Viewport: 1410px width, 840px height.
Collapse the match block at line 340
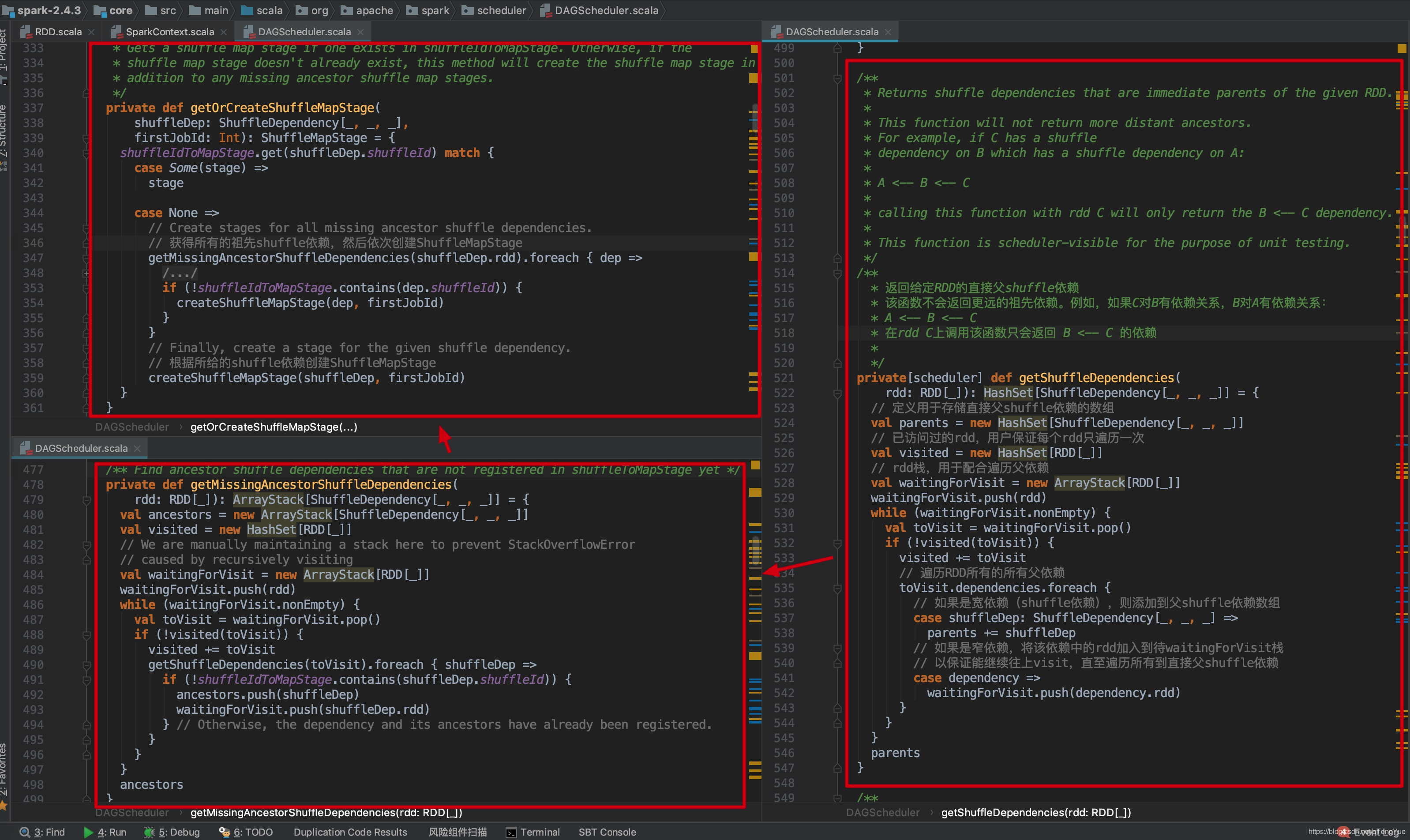click(86, 154)
